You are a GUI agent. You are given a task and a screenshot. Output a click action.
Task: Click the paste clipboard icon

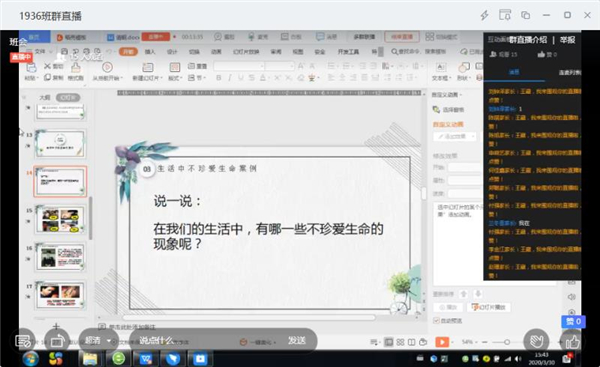pos(31,67)
